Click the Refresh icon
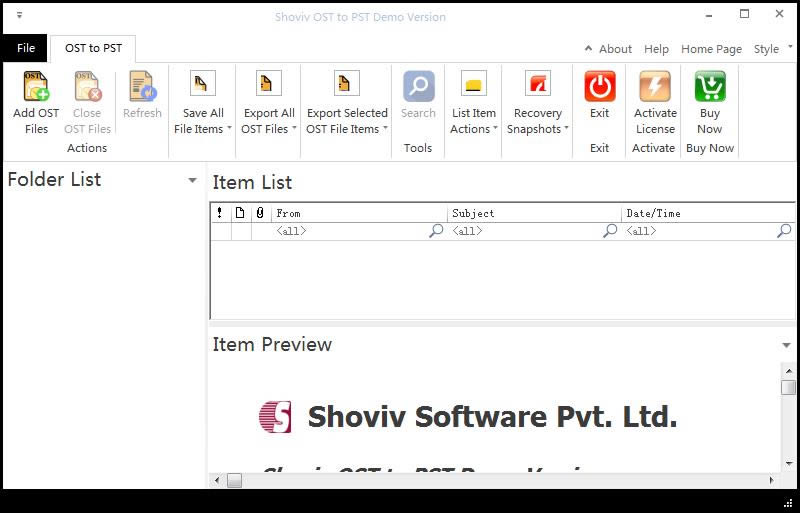 tap(142, 86)
